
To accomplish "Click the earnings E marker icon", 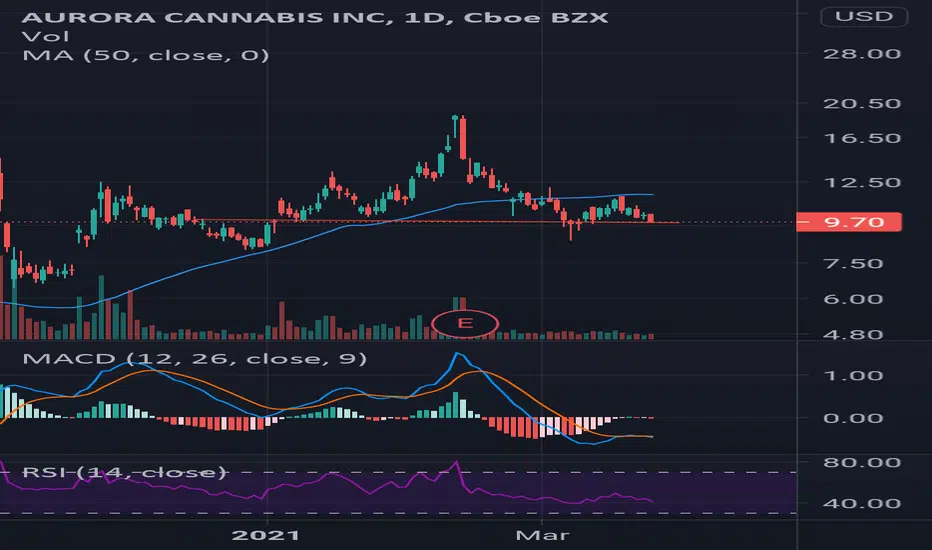I will click(465, 323).
